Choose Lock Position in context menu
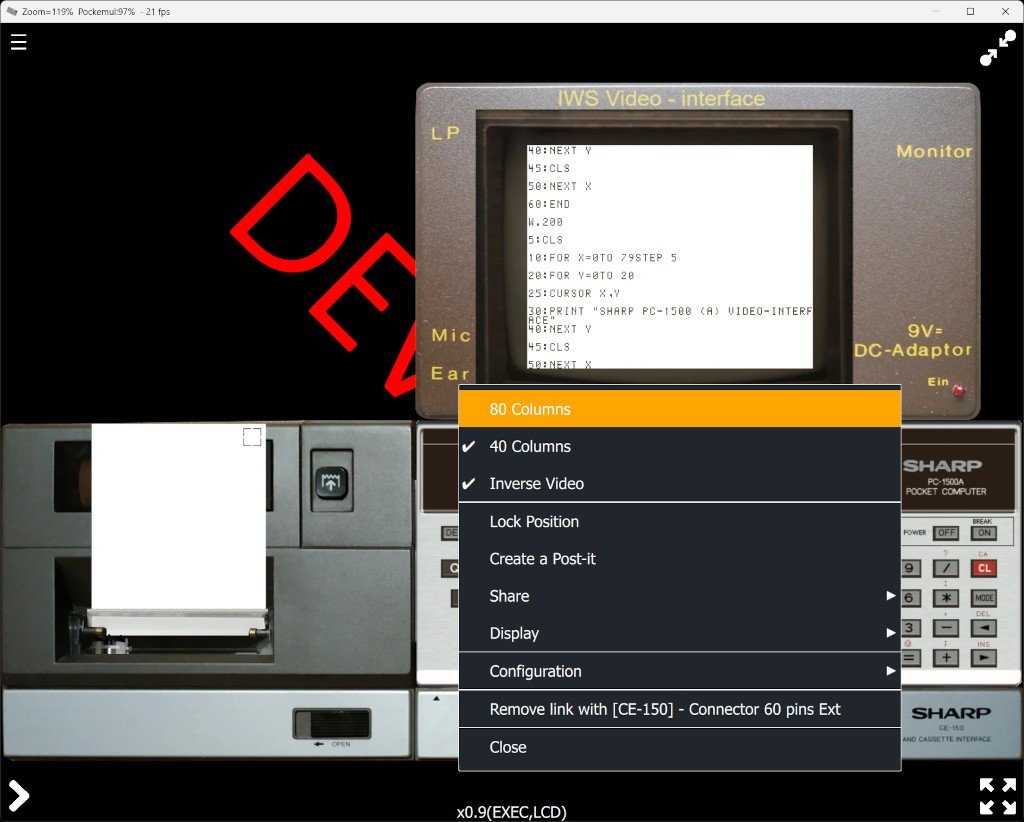1024x822 pixels. [680, 522]
